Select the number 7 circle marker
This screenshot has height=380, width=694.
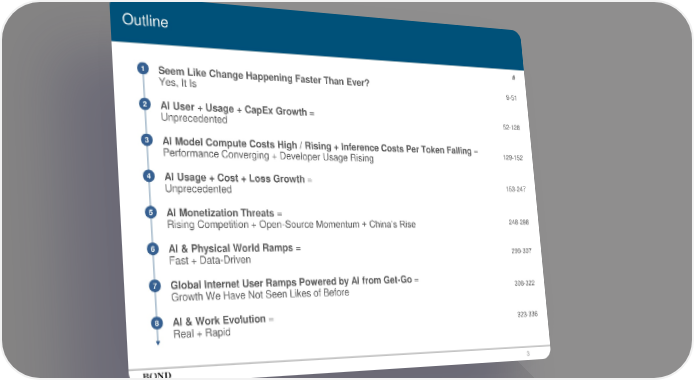pos(154,286)
